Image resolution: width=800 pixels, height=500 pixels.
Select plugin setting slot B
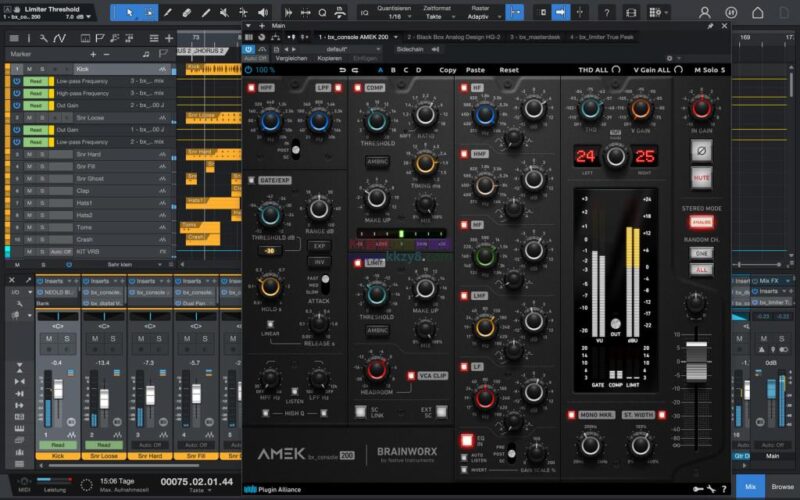click(393, 70)
